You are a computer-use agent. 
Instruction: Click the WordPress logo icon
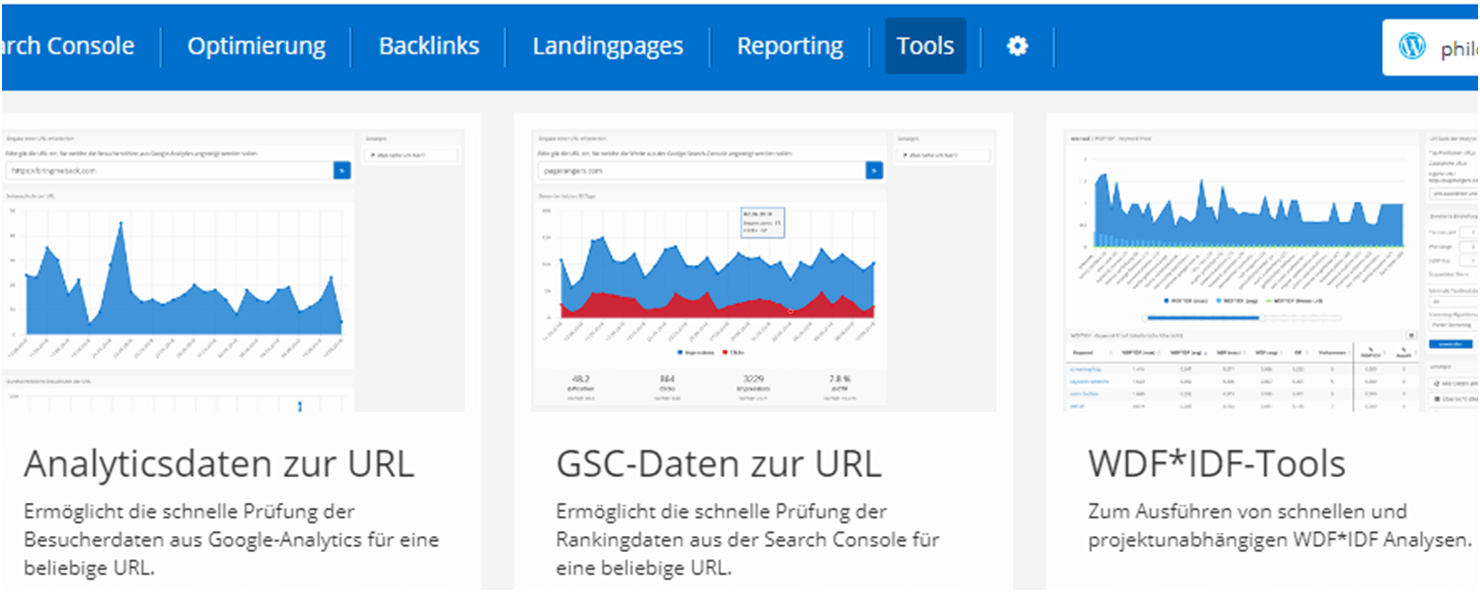(x=1412, y=46)
